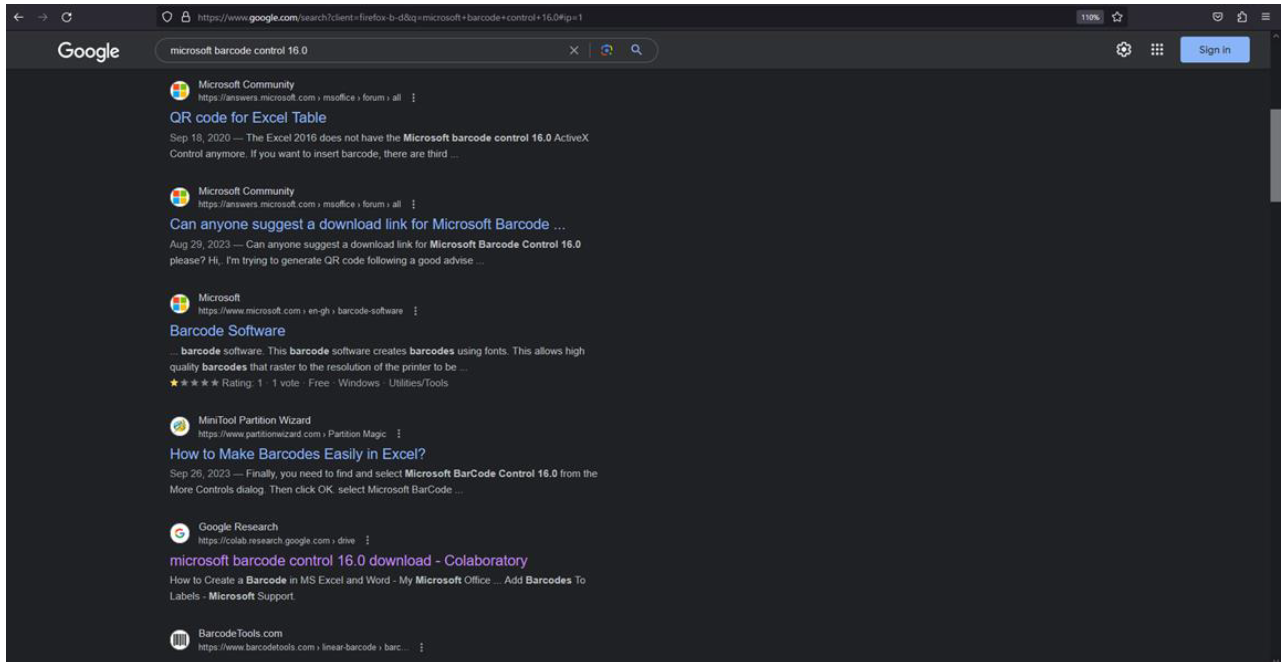This screenshot has width=1287, height=669.
Task: Click the magnifier search icon
Action: tap(635, 50)
